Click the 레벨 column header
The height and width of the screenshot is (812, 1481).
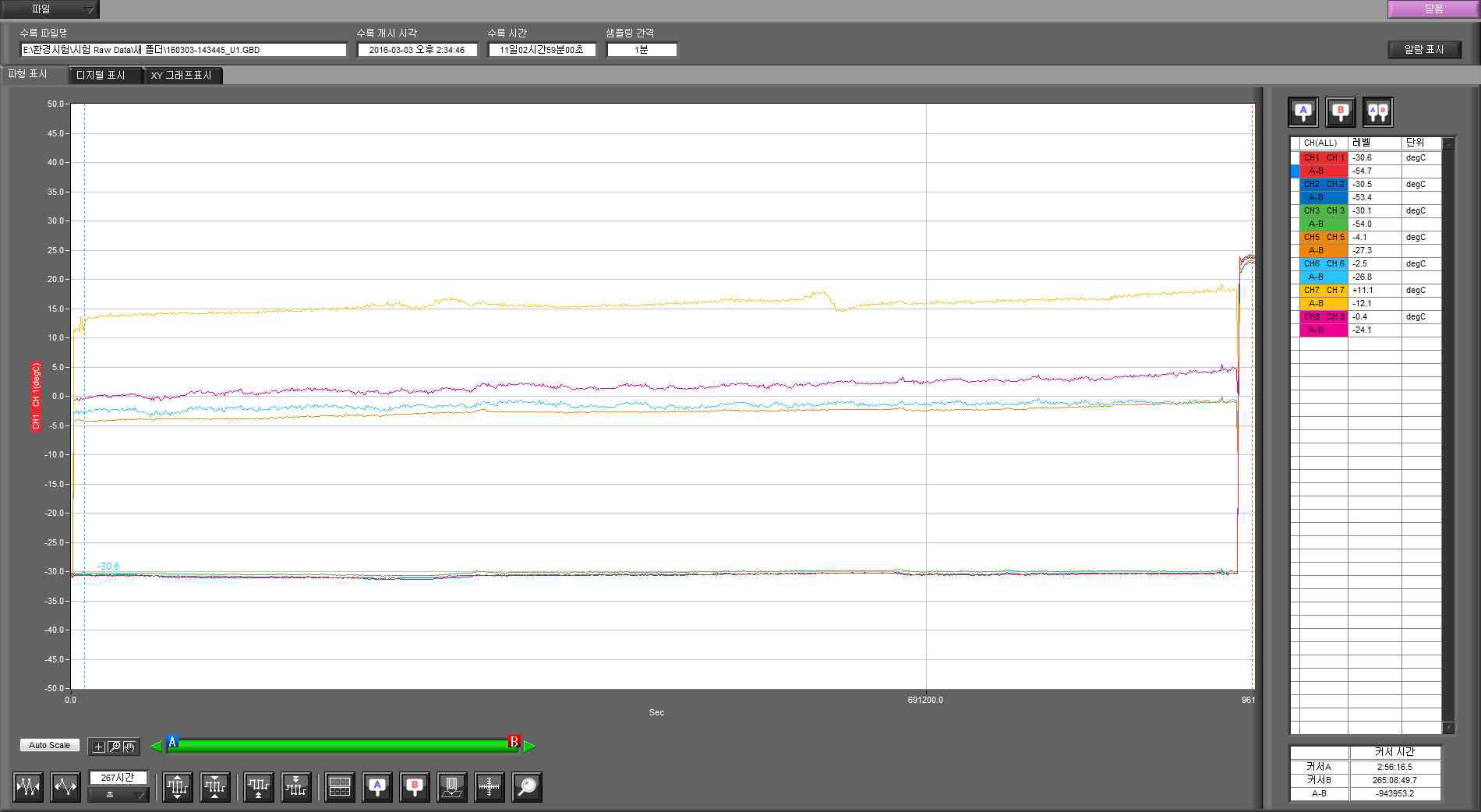[x=1375, y=143]
